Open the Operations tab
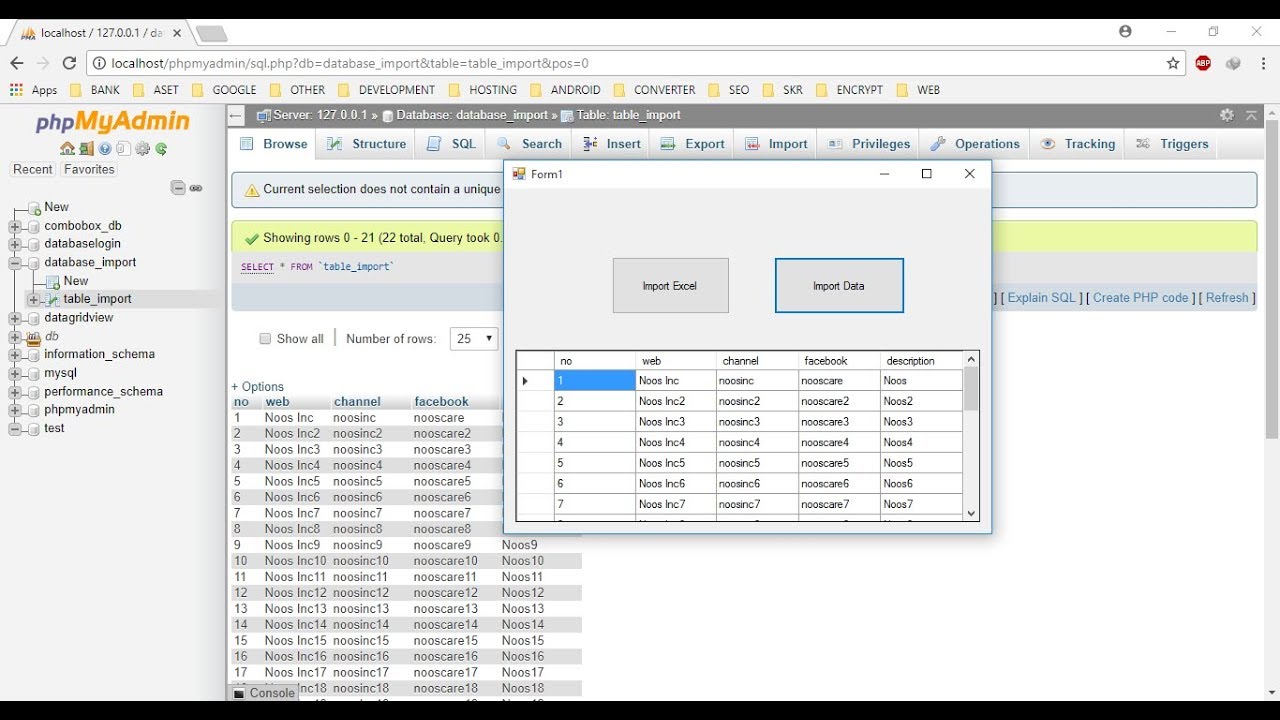The height and width of the screenshot is (720, 1280). pos(975,144)
